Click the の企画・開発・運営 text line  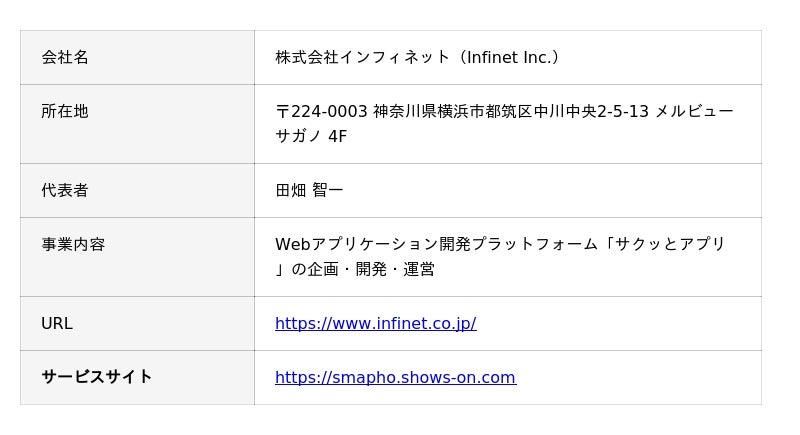click(x=363, y=269)
